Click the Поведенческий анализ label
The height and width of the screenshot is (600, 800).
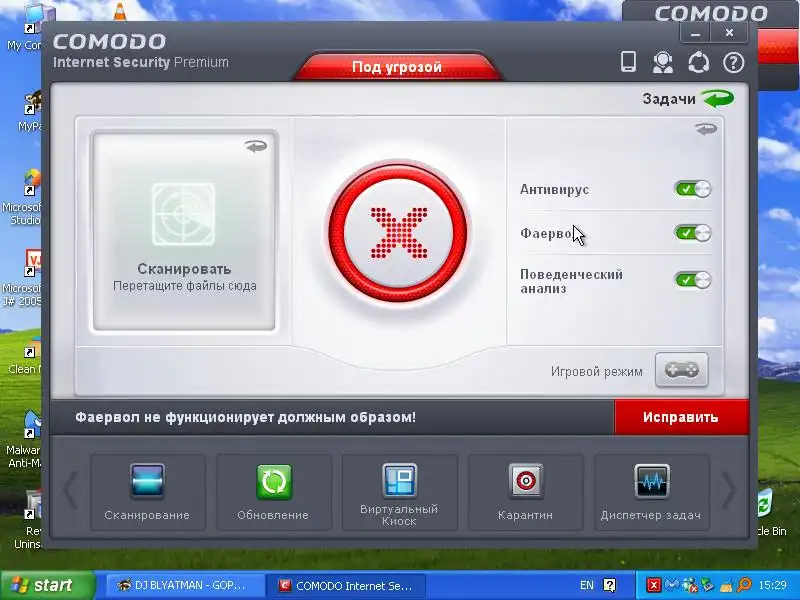point(571,281)
